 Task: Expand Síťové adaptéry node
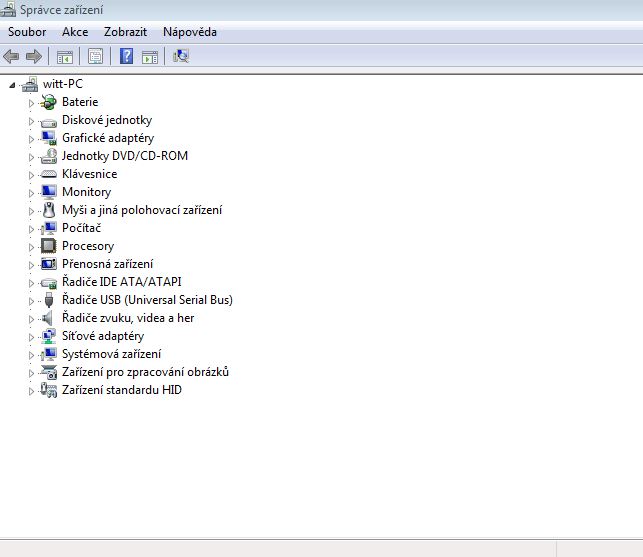[x=31, y=337]
